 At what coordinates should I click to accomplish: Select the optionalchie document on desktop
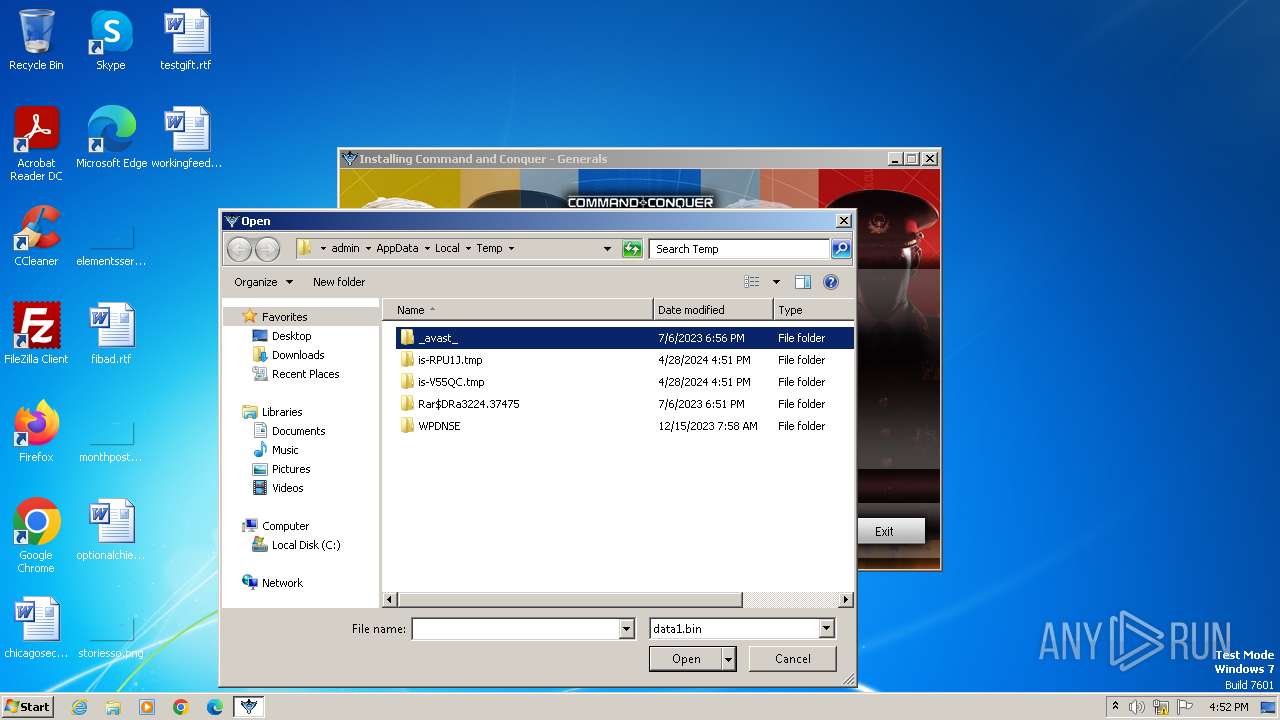(111, 530)
